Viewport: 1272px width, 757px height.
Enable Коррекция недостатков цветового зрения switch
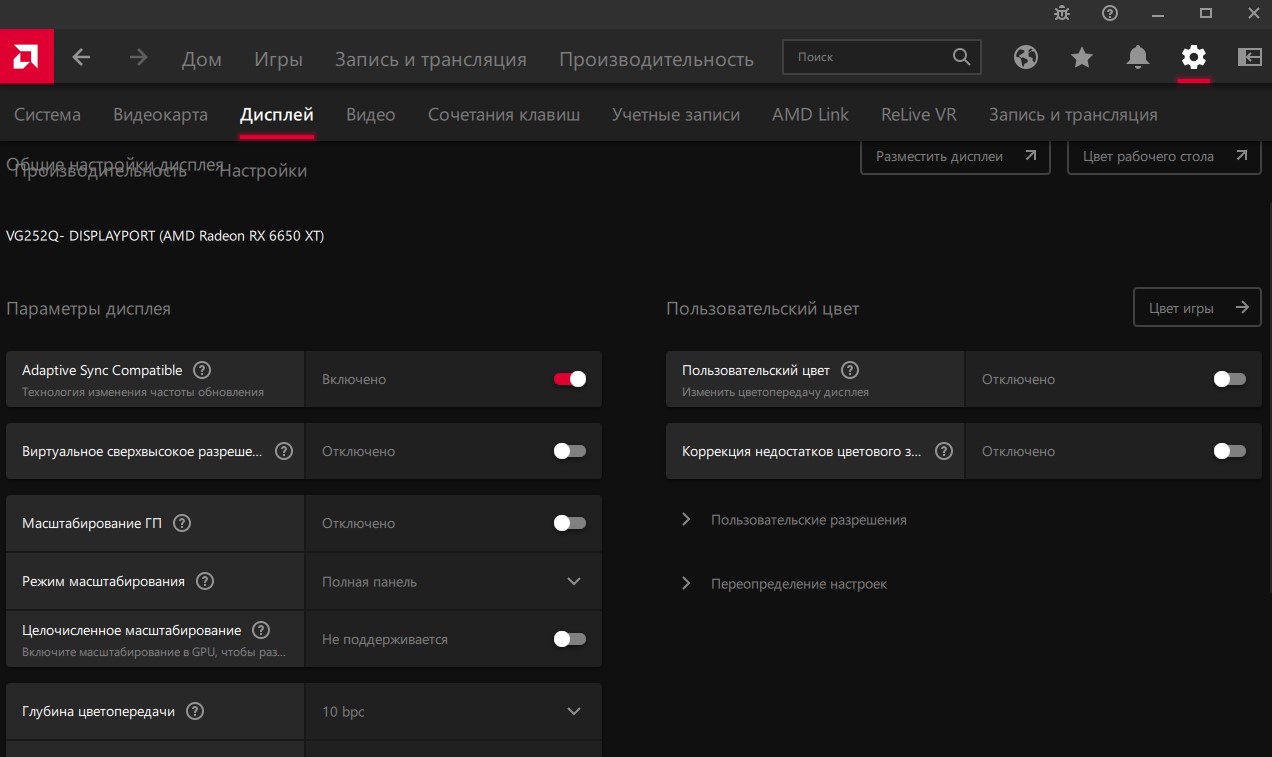[1230, 451]
